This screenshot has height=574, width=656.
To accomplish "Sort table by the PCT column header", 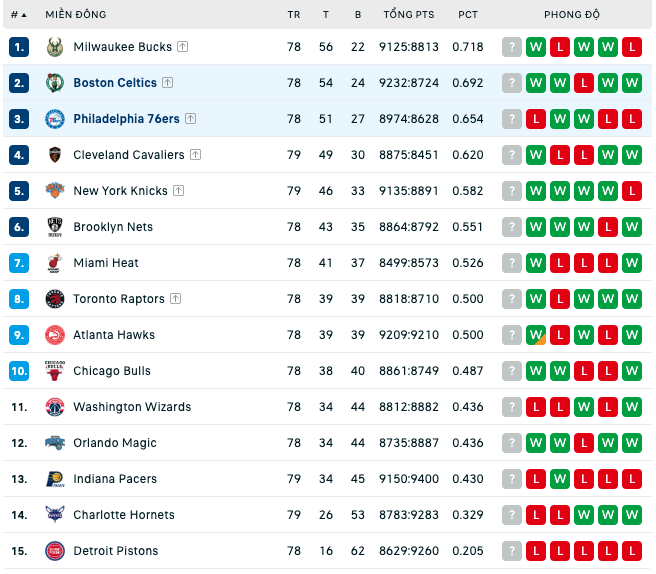I will (468, 15).
